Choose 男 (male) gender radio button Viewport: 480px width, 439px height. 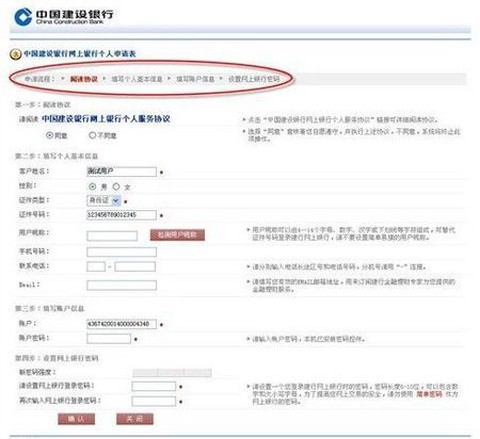92,186
